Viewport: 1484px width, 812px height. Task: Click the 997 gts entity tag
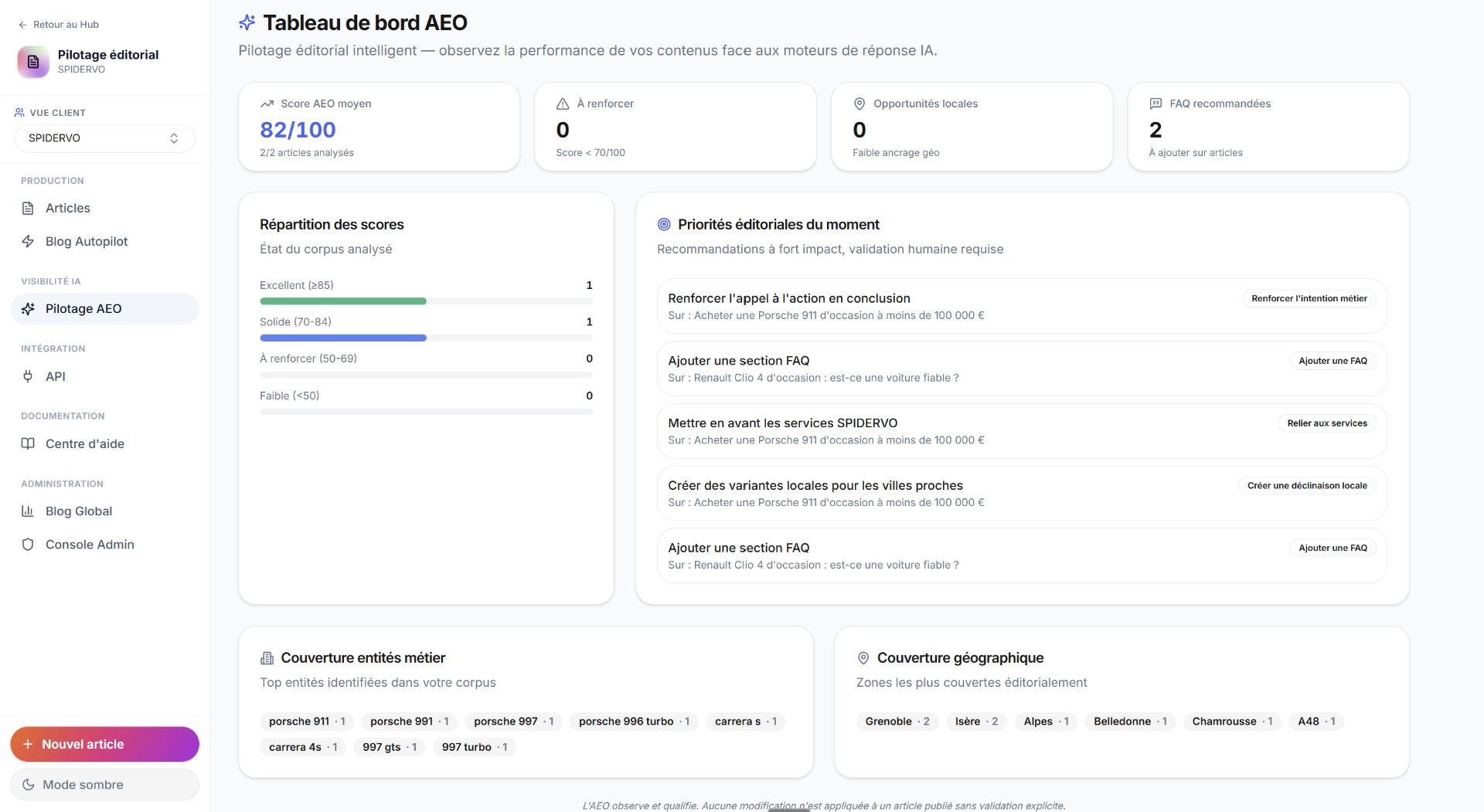coord(390,747)
